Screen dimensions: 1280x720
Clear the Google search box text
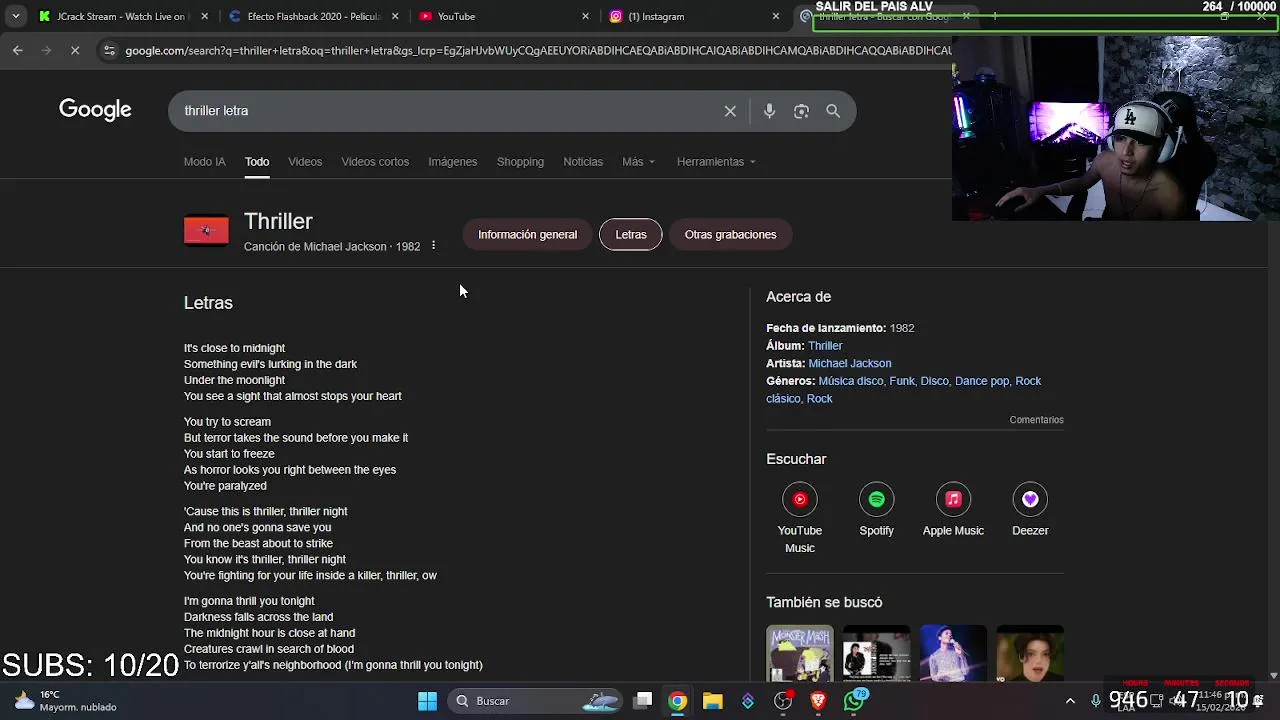coord(730,111)
